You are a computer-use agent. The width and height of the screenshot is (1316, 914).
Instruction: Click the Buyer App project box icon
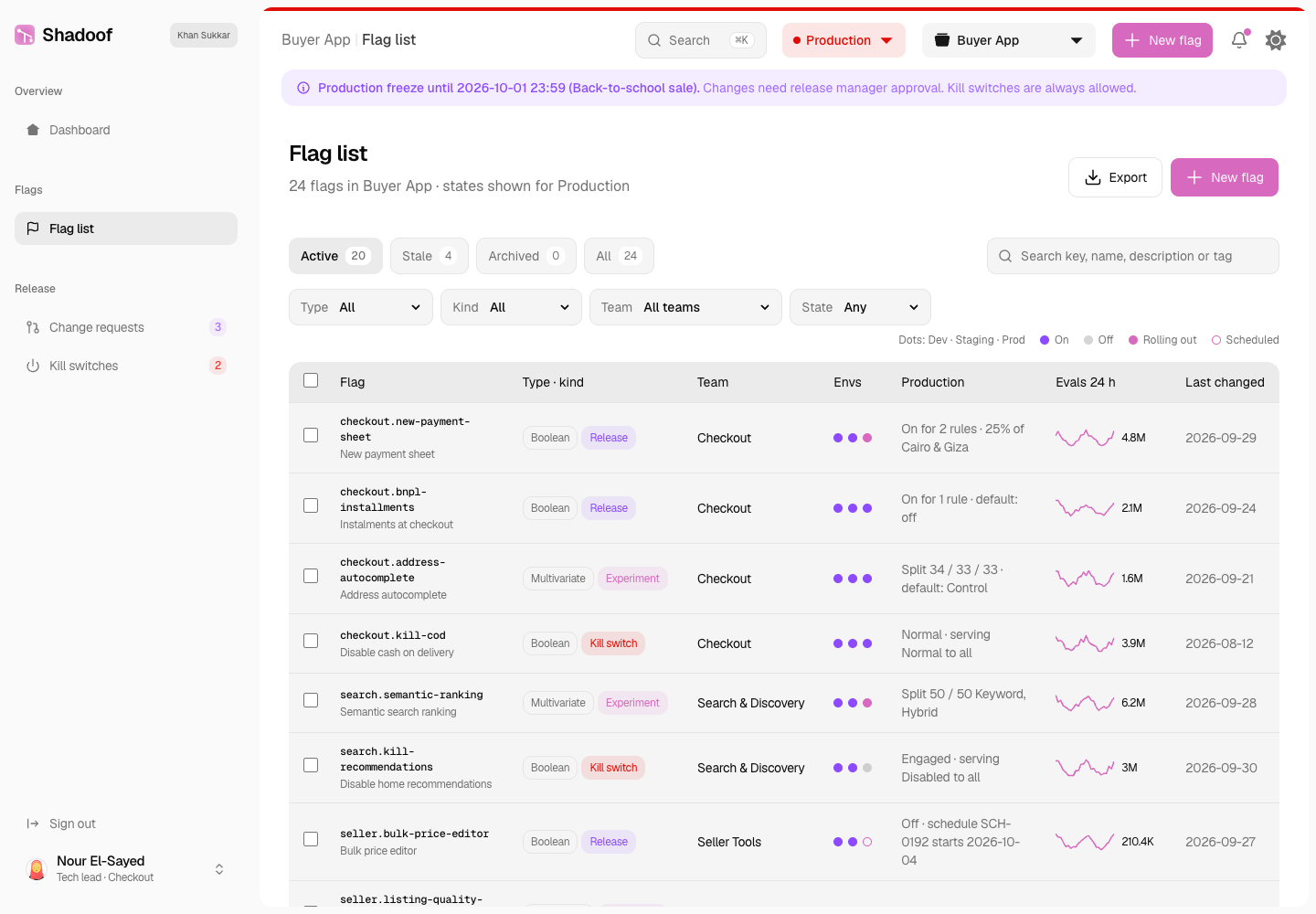point(942,40)
